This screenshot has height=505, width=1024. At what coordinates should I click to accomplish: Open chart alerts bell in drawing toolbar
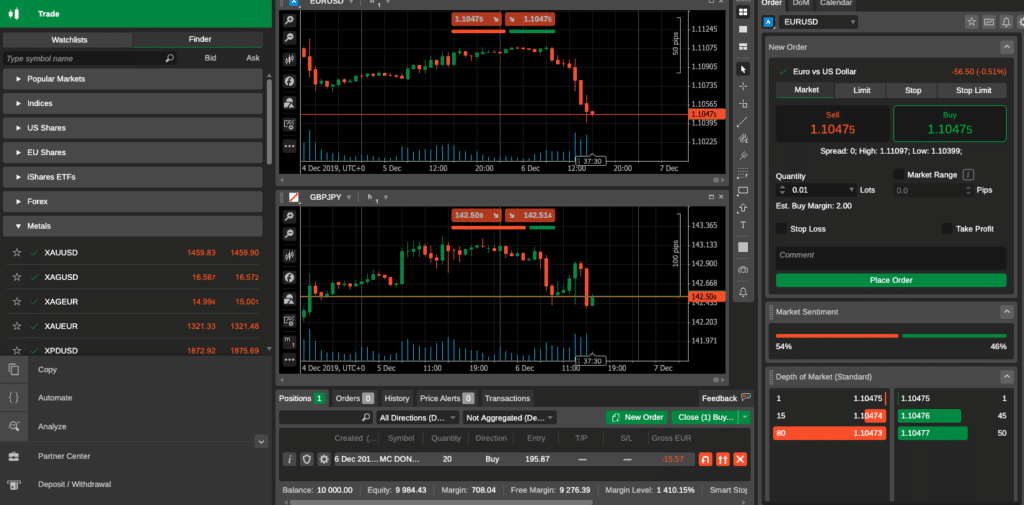click(743, 291)
